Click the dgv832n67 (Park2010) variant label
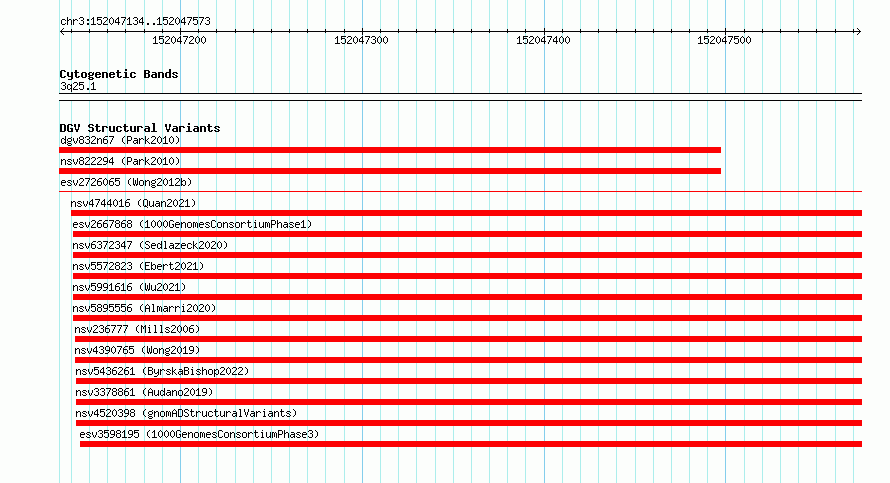Viewport: 890px width, 483px height. click(x=120, y=140)
